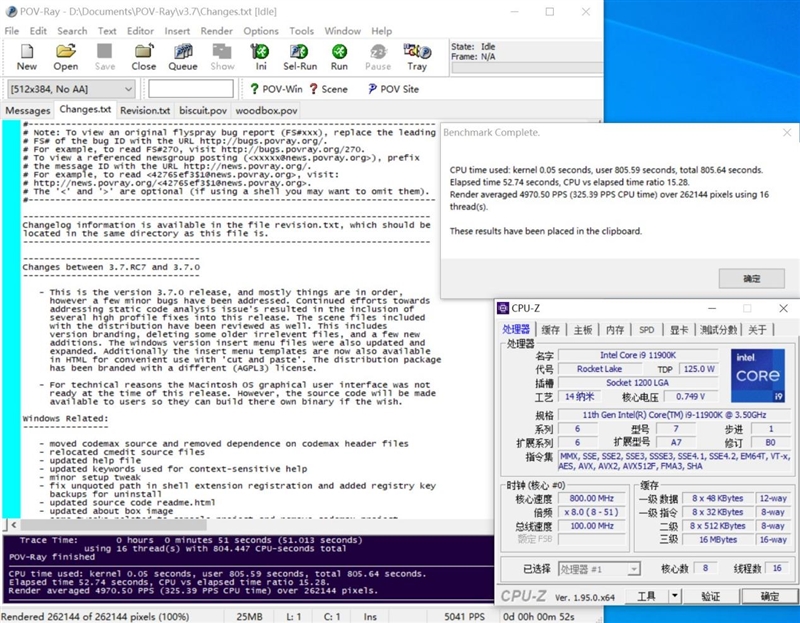Open the File menu
Image resolution: width=800 pixels, height=623 pixels.
tap(12, 31)
